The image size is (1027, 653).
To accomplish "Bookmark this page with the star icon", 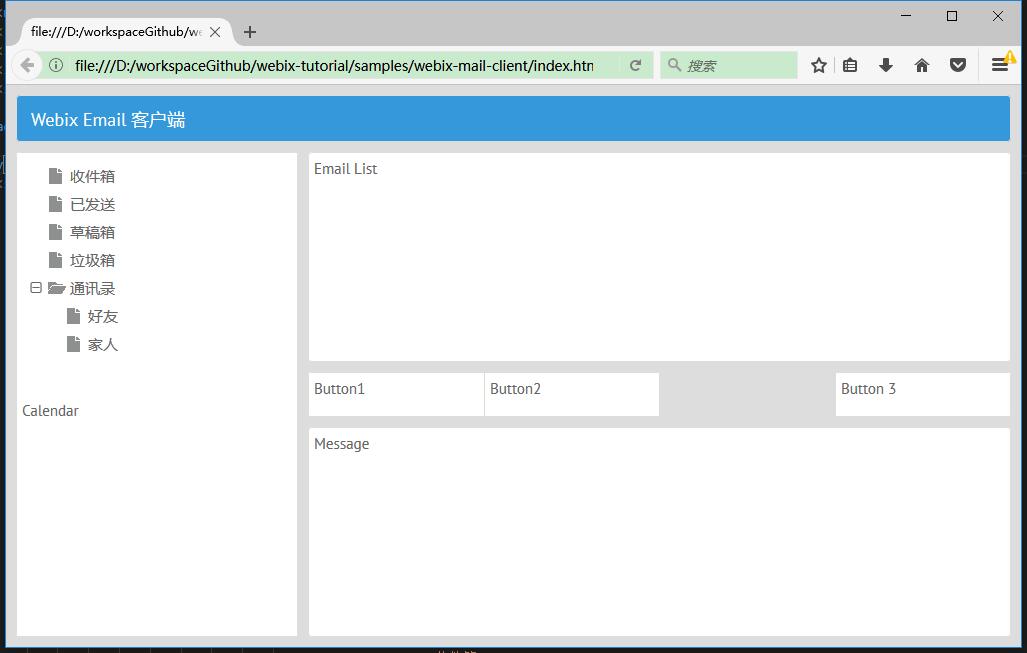I will point(819,65).
